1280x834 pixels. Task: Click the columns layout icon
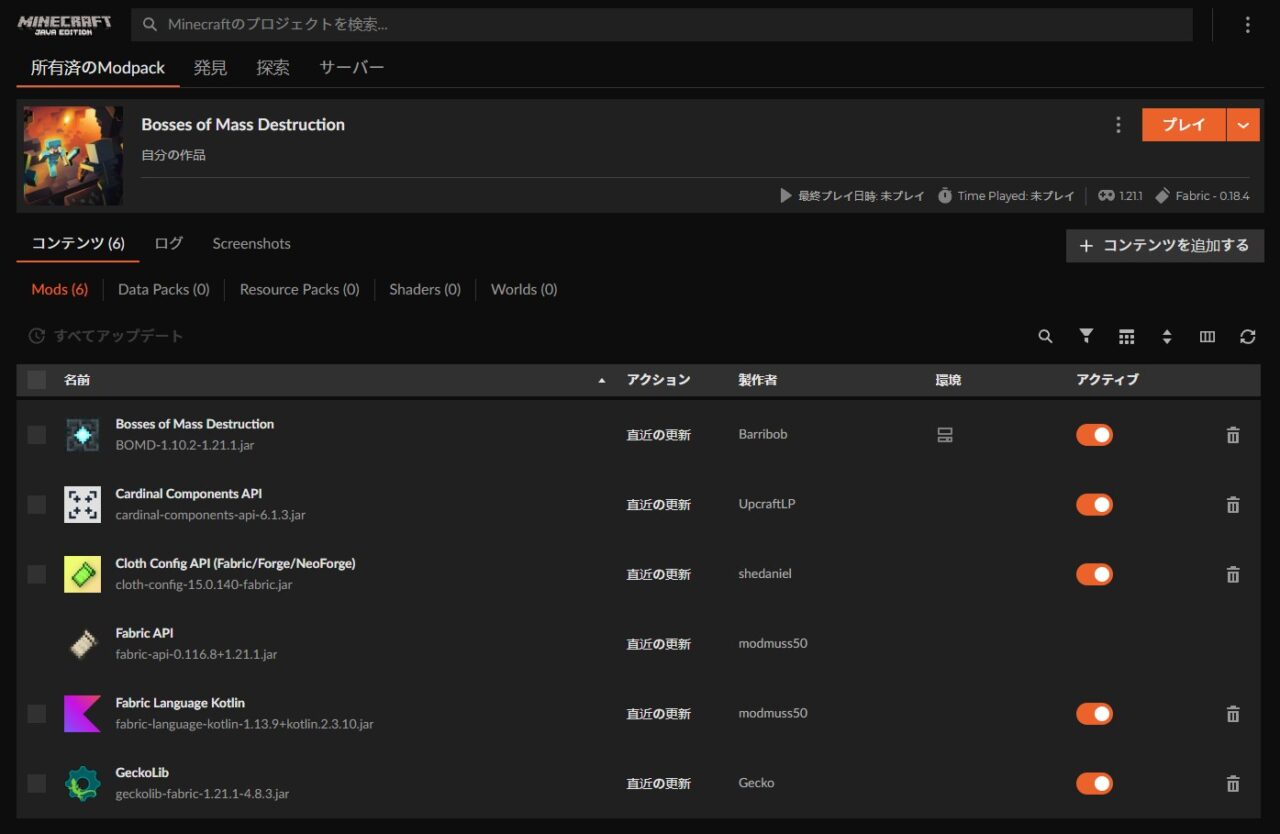click(x=1207, y=337)
